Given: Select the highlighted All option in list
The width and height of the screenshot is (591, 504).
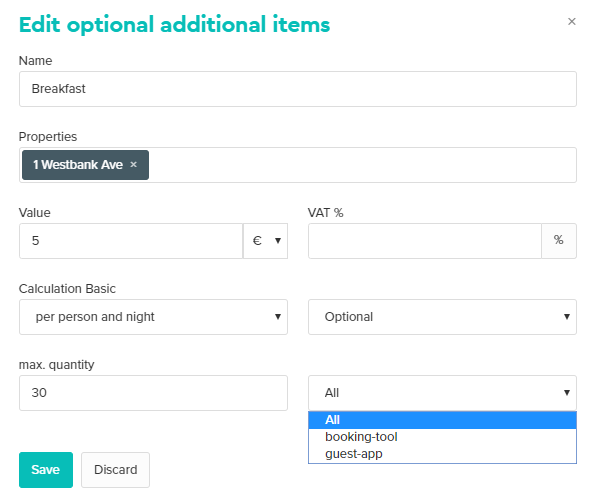Looking at the screenshot, I should coord(442,420).
